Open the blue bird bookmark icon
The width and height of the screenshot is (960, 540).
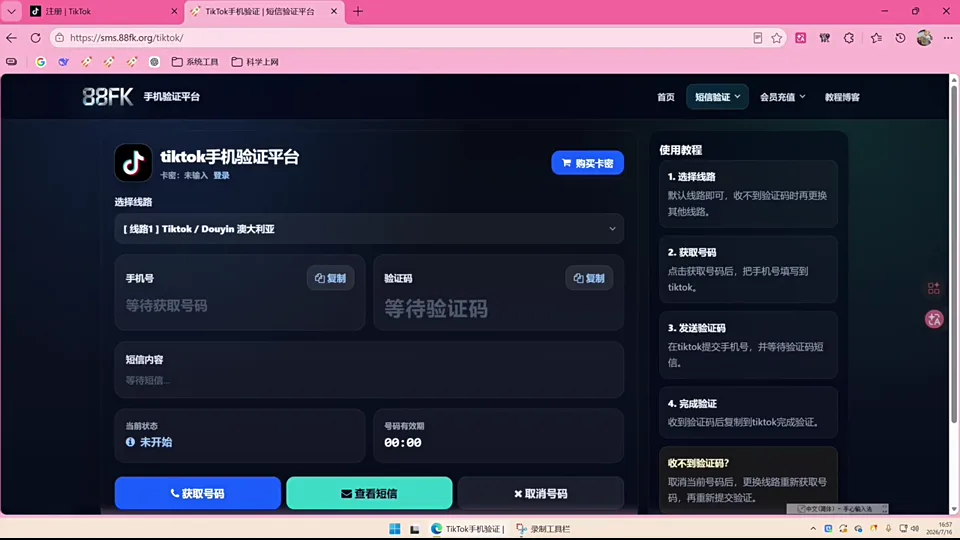[63, 62]
